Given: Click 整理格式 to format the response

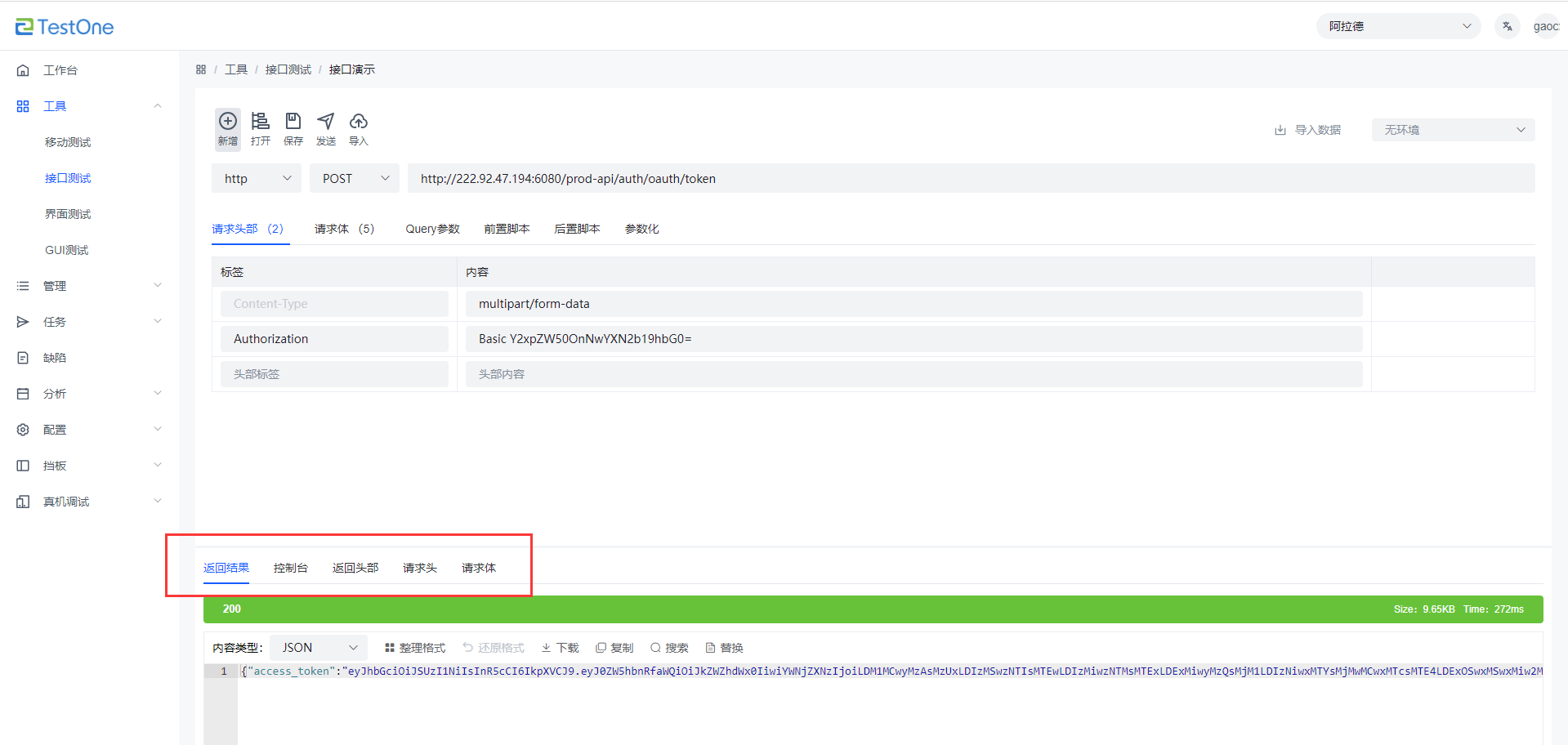Looking at the screenshot, I should tap(415, 648).
